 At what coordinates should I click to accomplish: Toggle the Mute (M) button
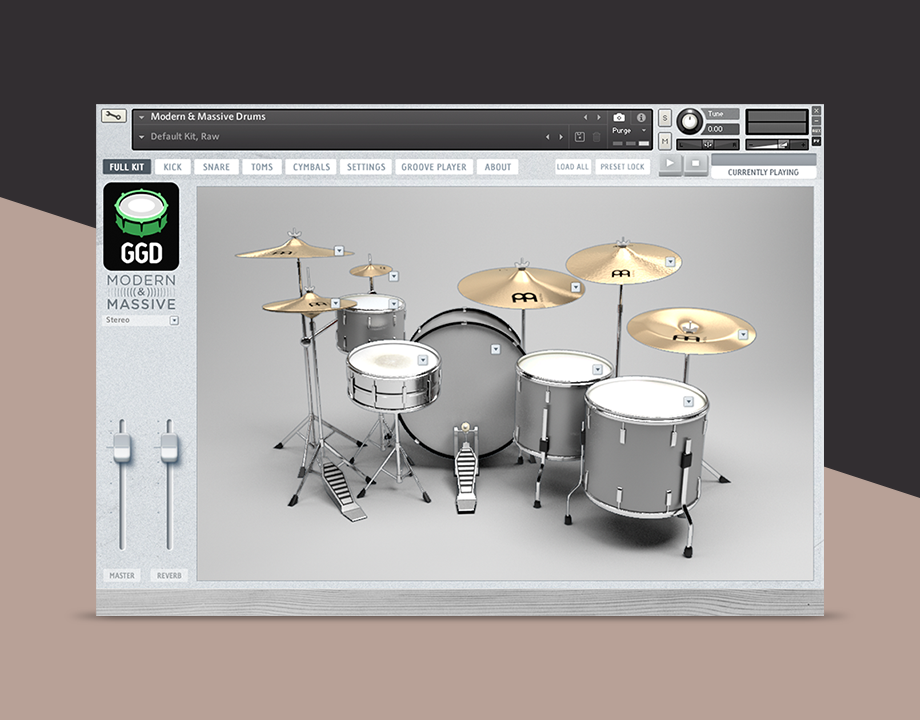tap(665, 140)
